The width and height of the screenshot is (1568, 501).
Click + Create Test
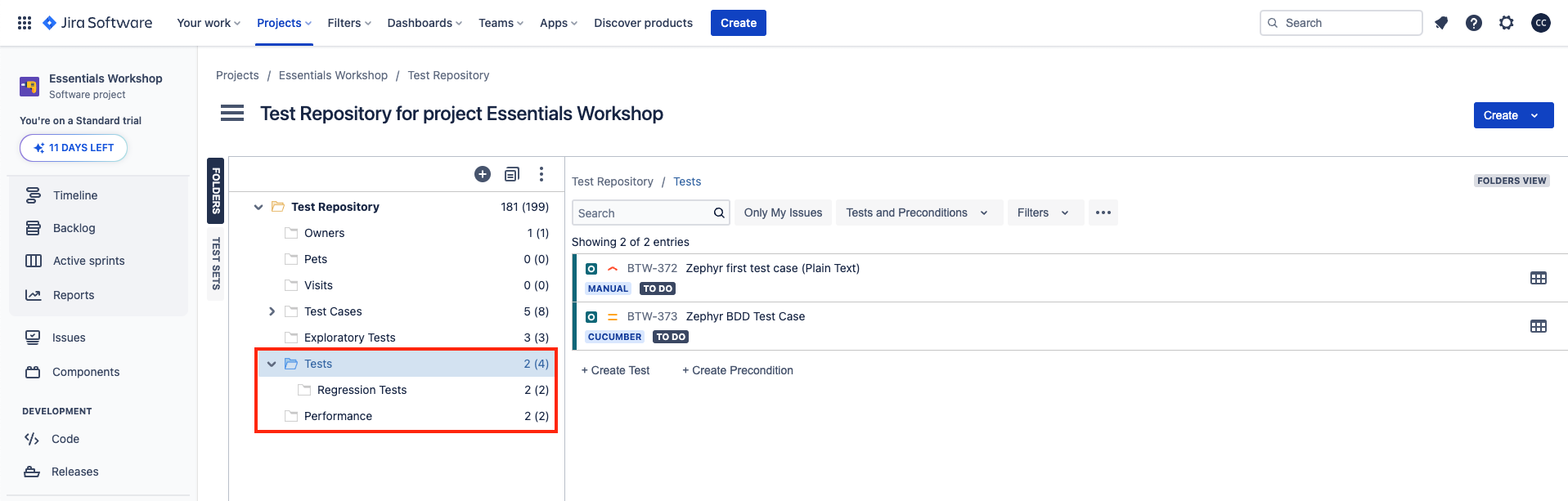tap(615, 370)
